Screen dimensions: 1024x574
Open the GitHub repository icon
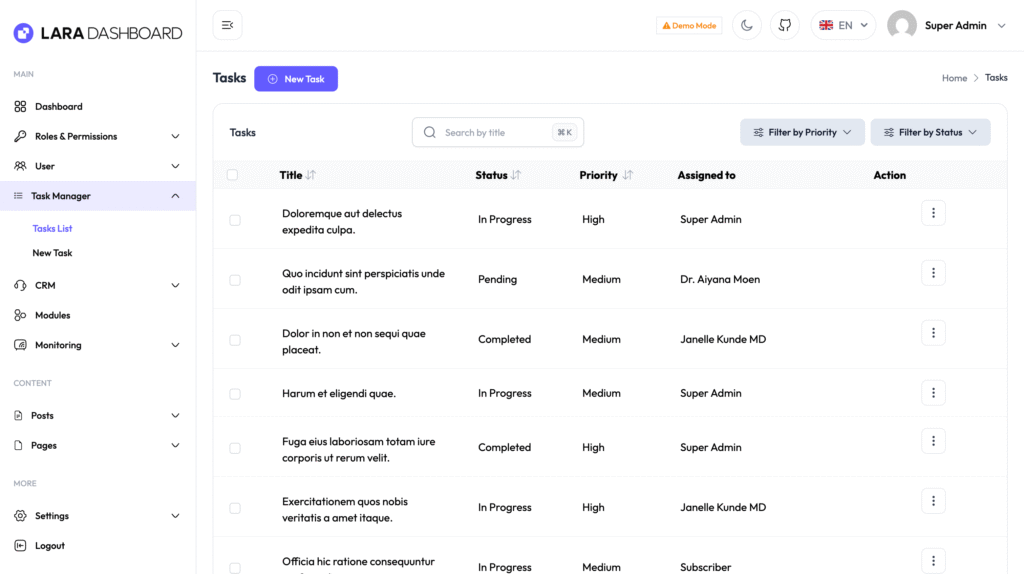[784, 25]
